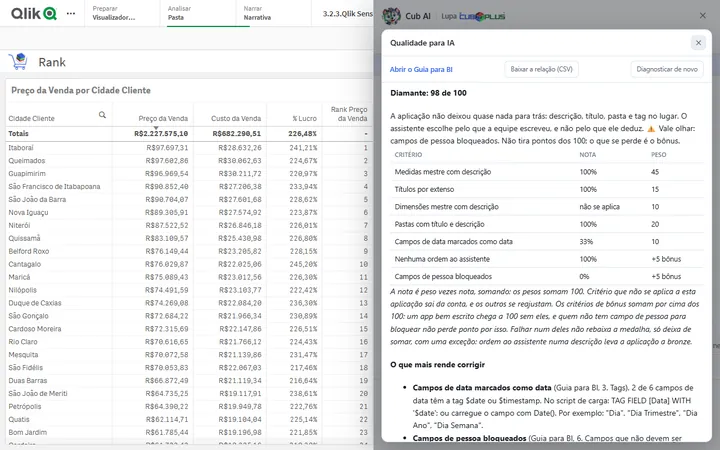Sort by Custo da Venda column header
The image size is (720, 450).
(x=236, y=118)
